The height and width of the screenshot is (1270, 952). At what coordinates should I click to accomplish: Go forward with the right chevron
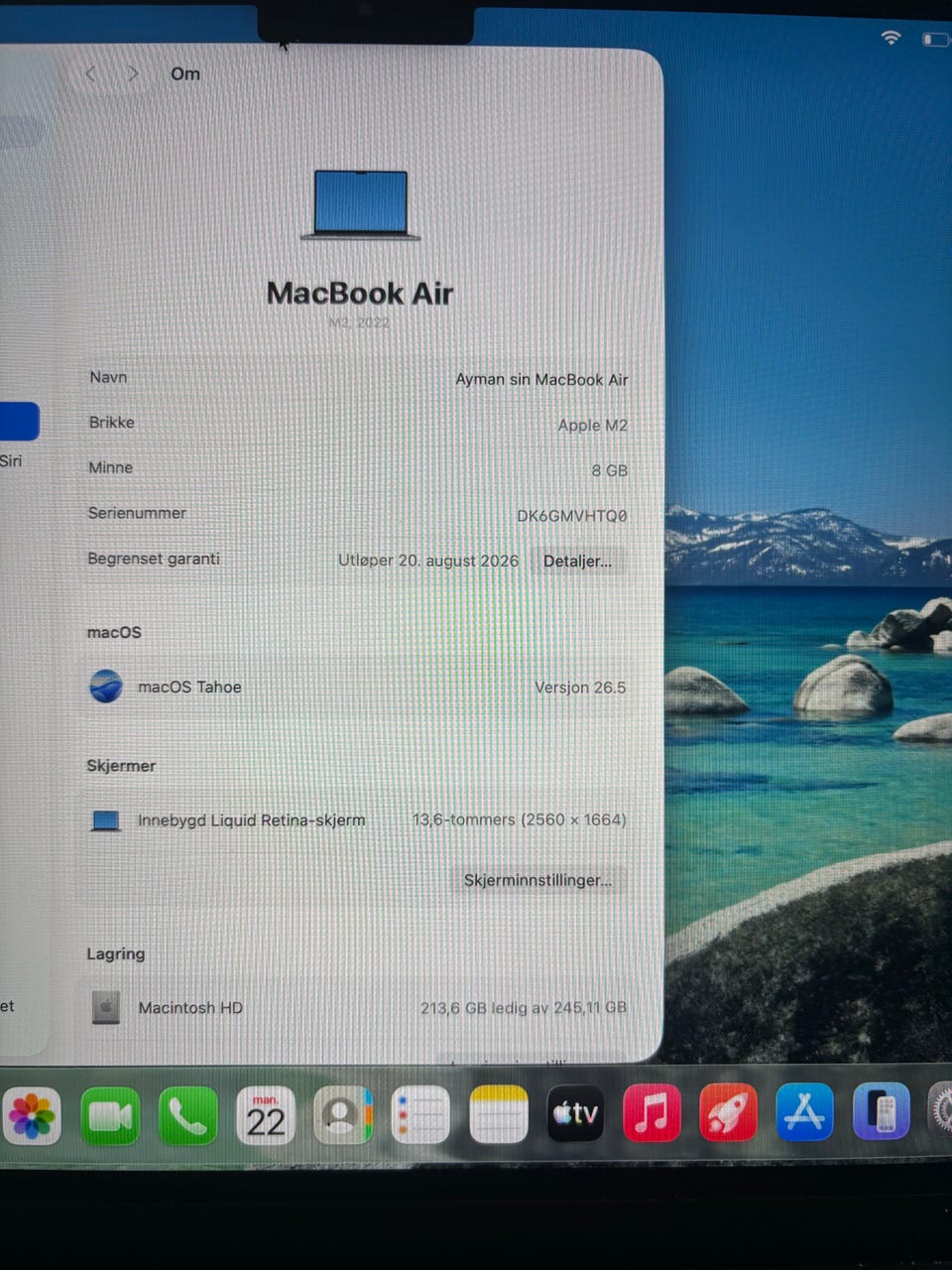tap(134, 73)
